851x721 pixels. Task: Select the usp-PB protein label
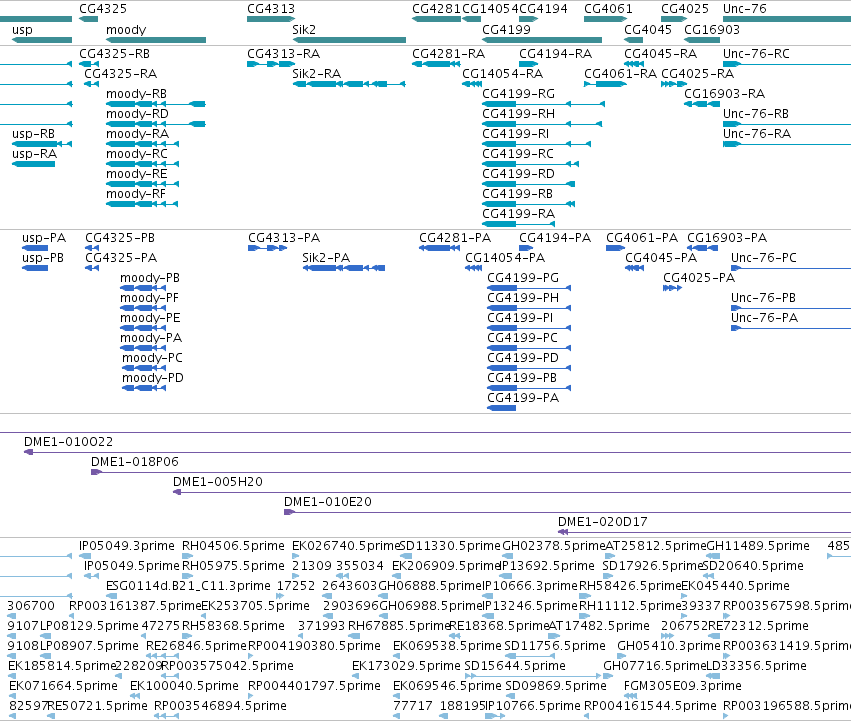43,258
